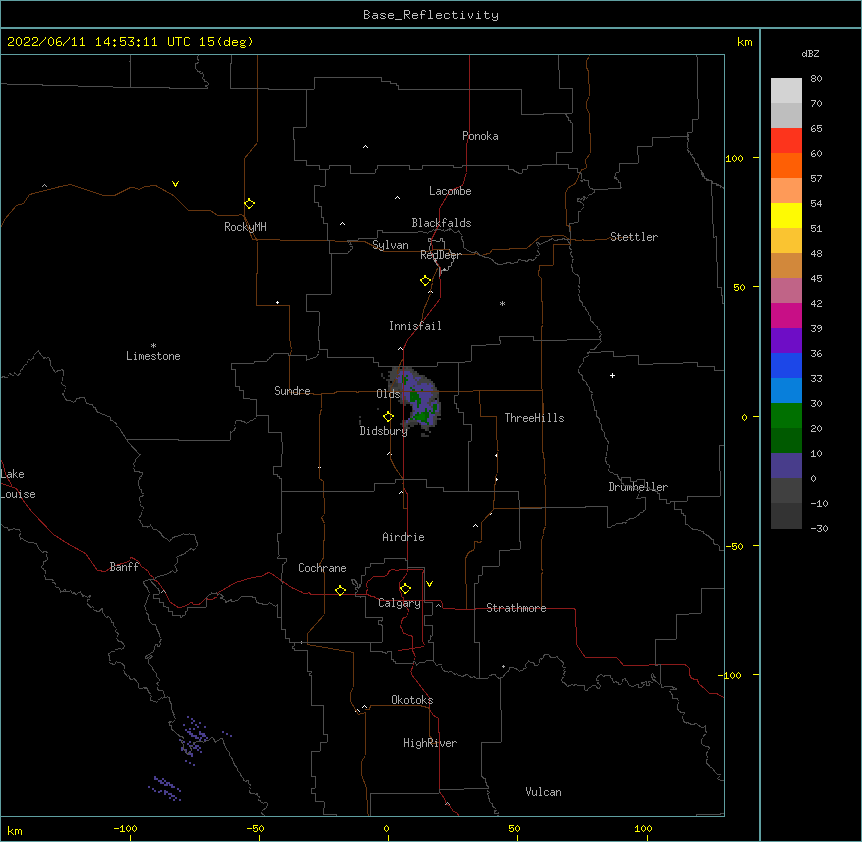
Task: Click the Innisfail city label
Action: (x=415, y=326)
